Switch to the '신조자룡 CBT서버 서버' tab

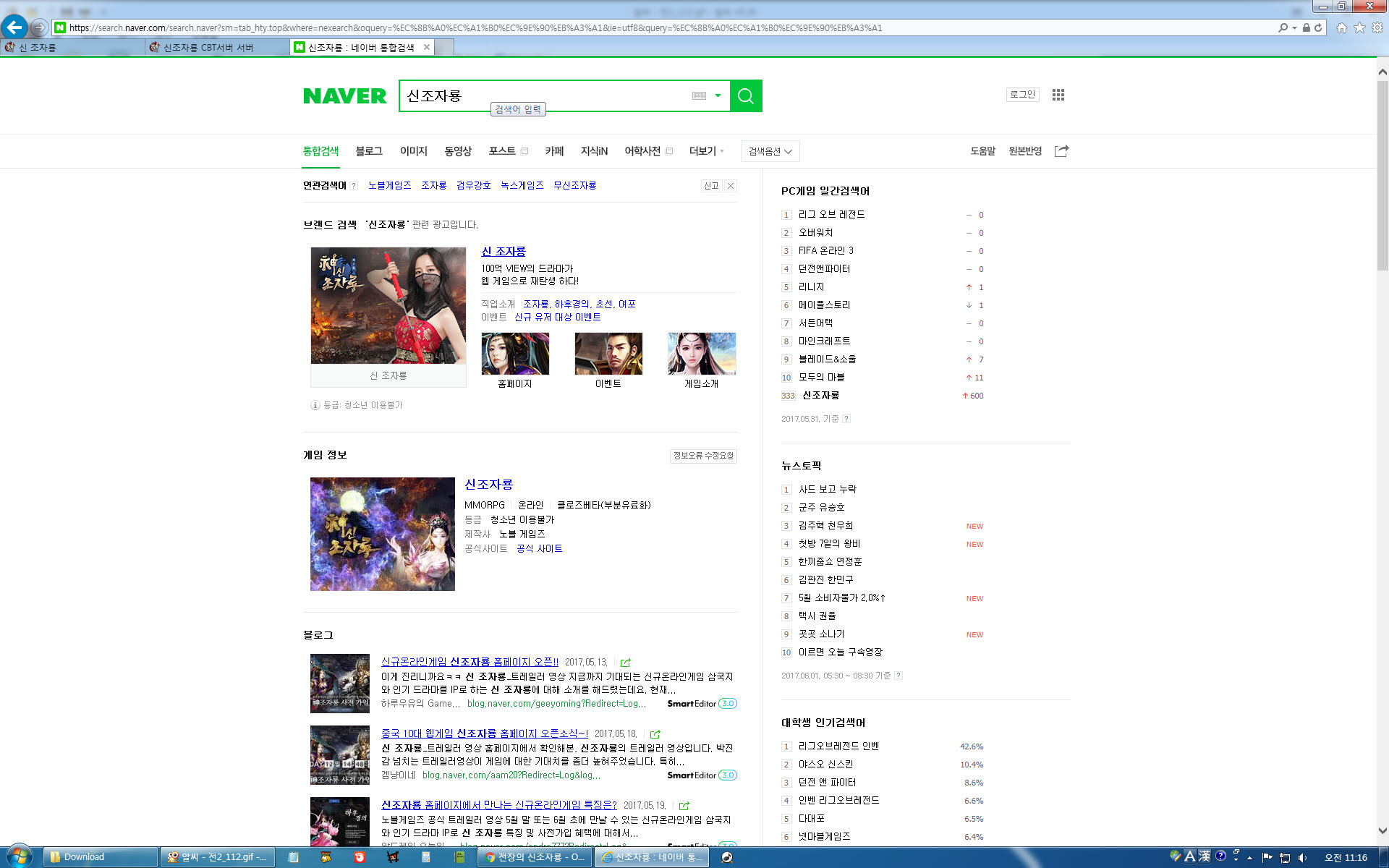click(217, 47)
